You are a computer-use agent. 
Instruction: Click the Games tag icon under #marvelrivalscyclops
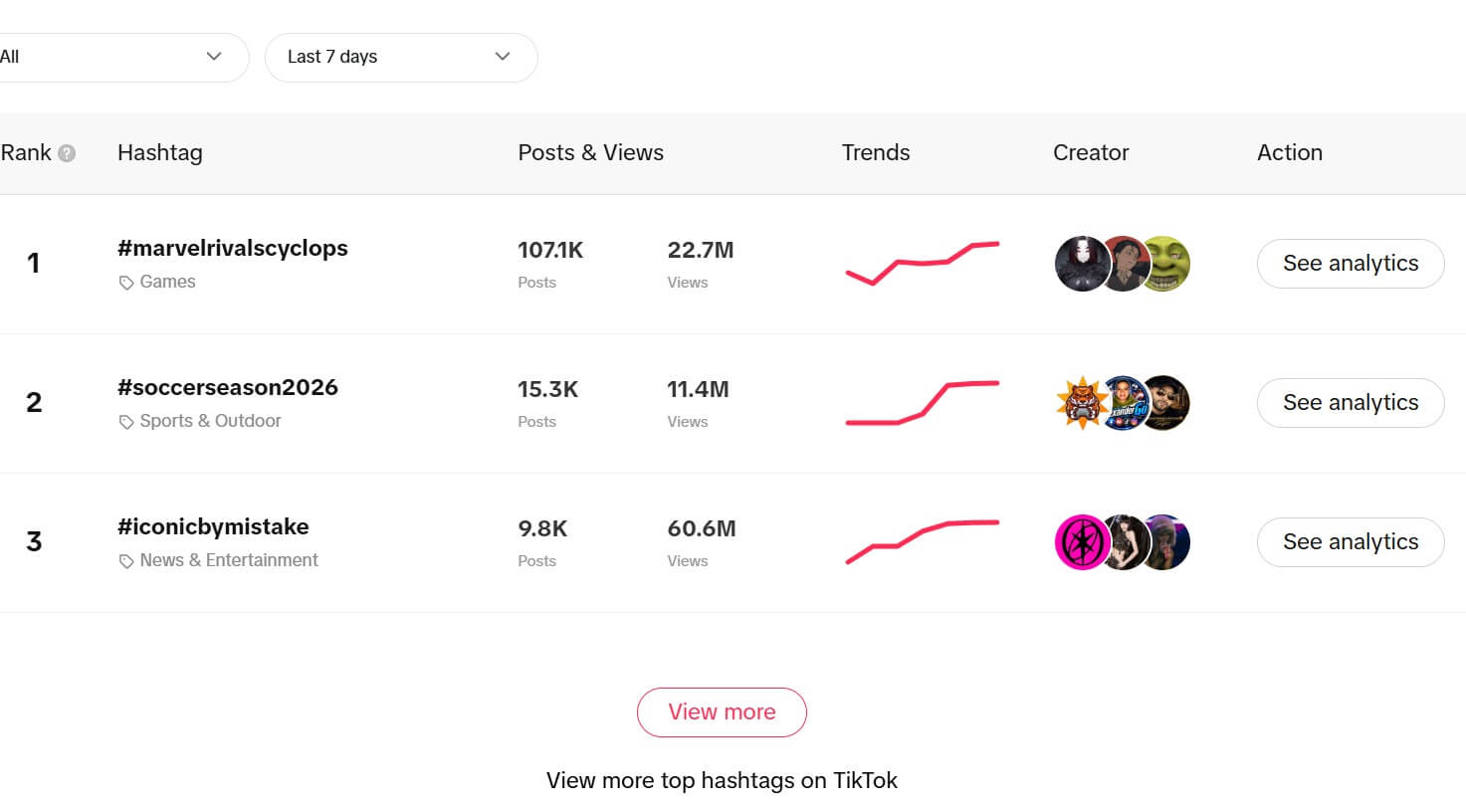tap(126, 283)
